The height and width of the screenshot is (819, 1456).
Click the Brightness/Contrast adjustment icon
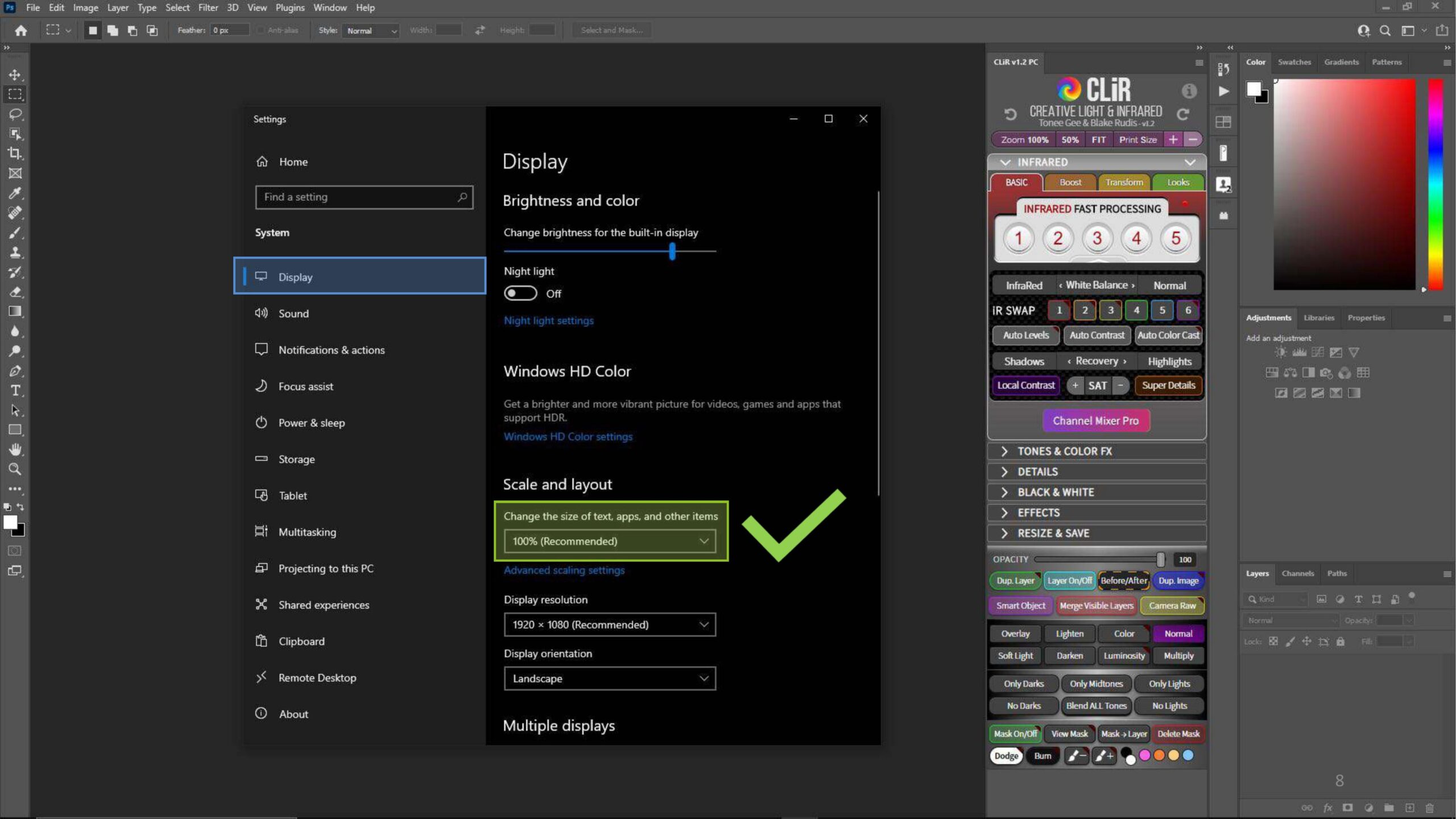click(x=1280, y=352)
